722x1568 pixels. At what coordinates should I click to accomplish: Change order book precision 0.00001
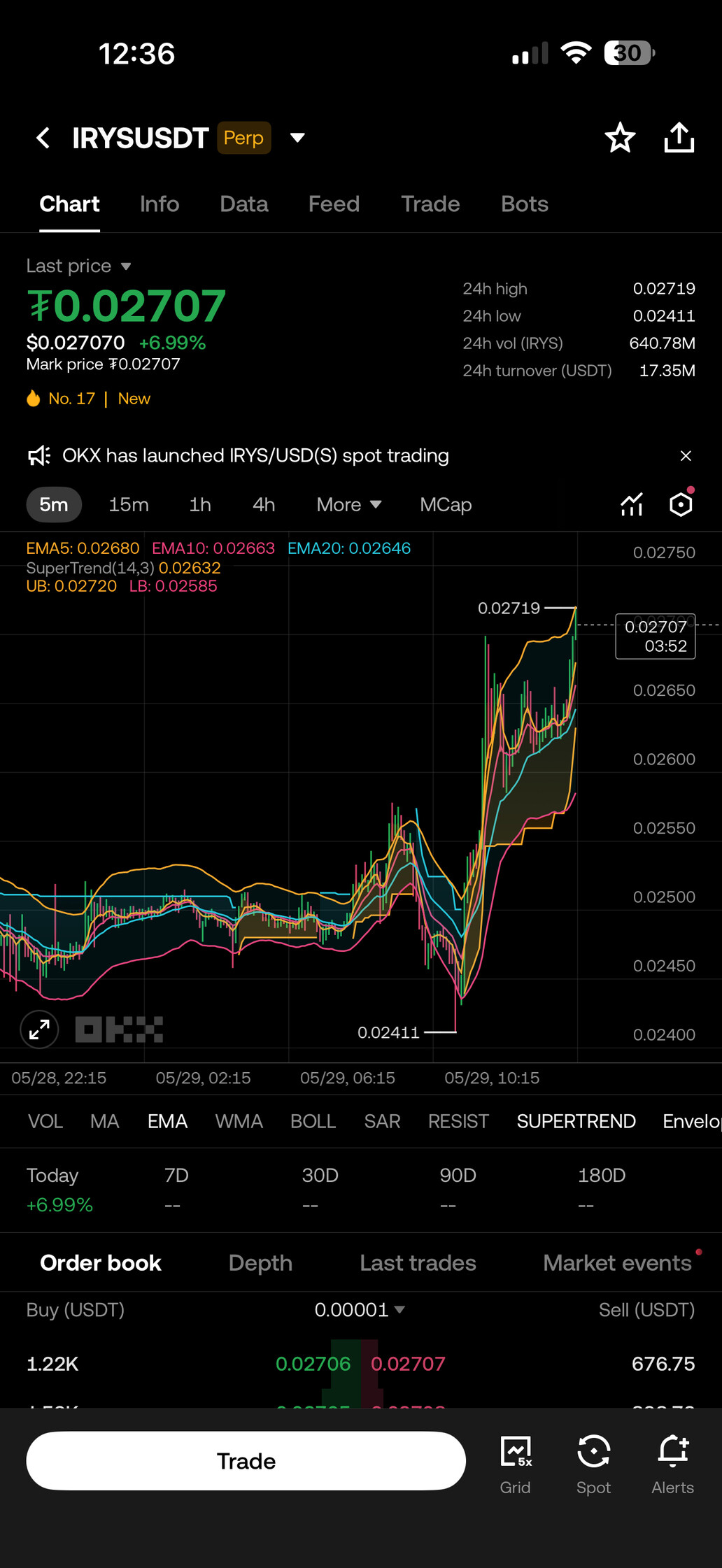360,1309
